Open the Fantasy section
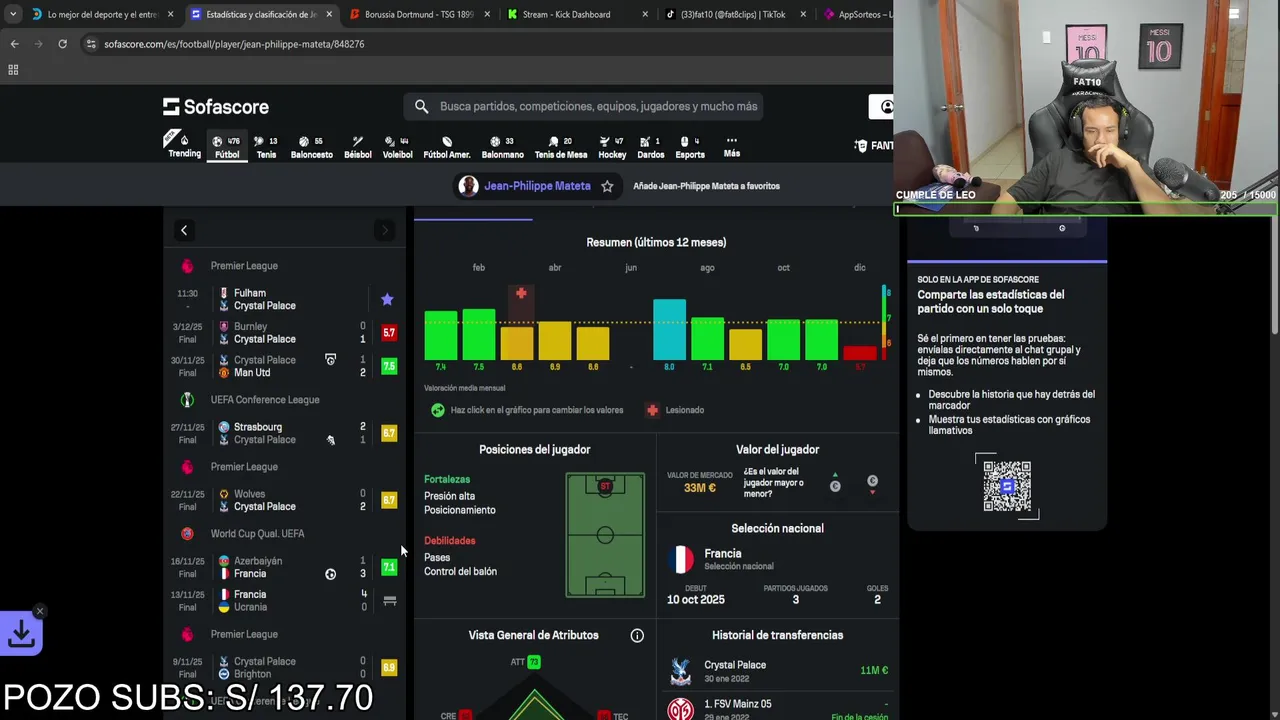 tap(874, 146)
